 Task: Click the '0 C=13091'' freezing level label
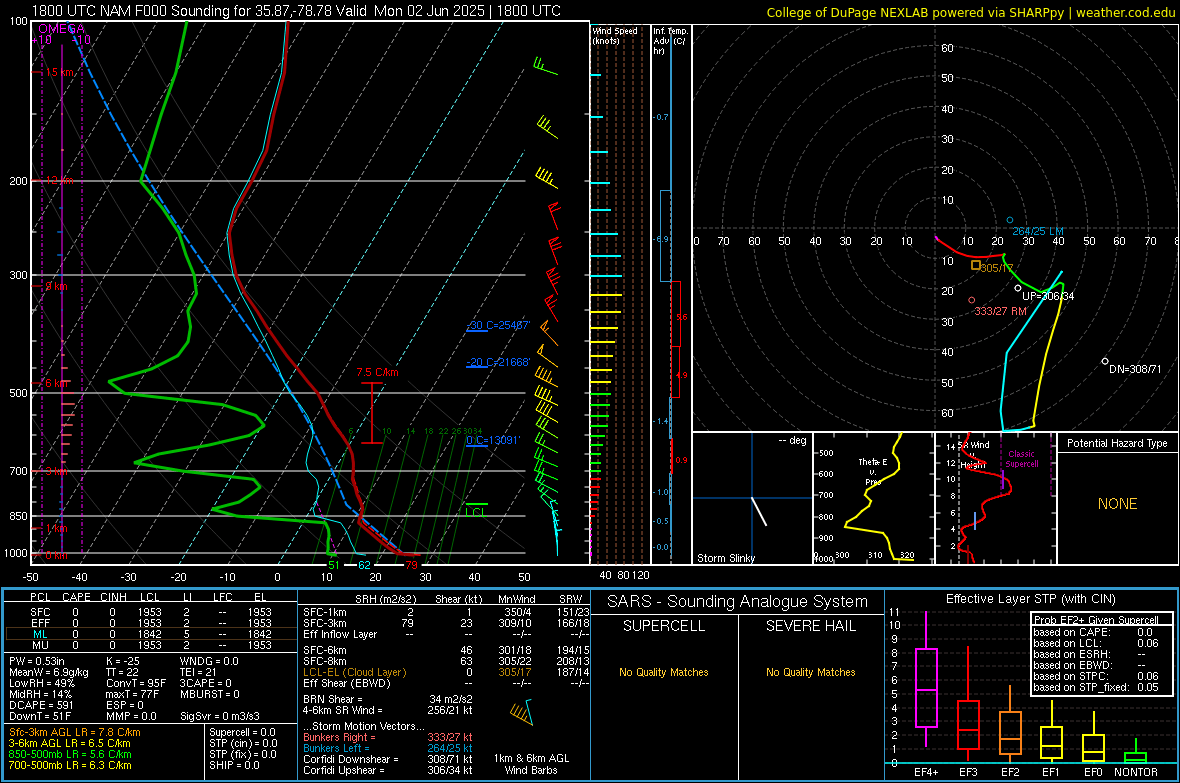pyautogui.click(x=493, y=440)
